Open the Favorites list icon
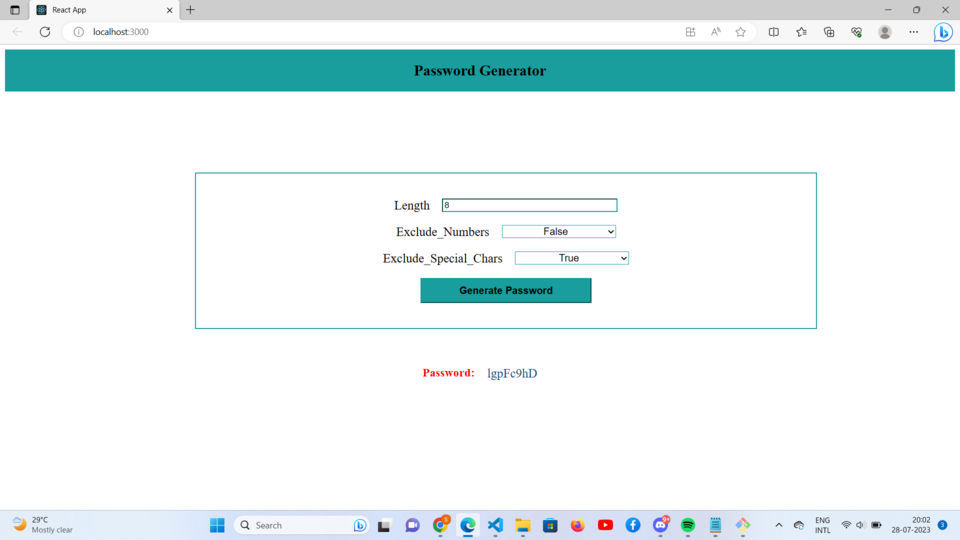 click(801, 32)
